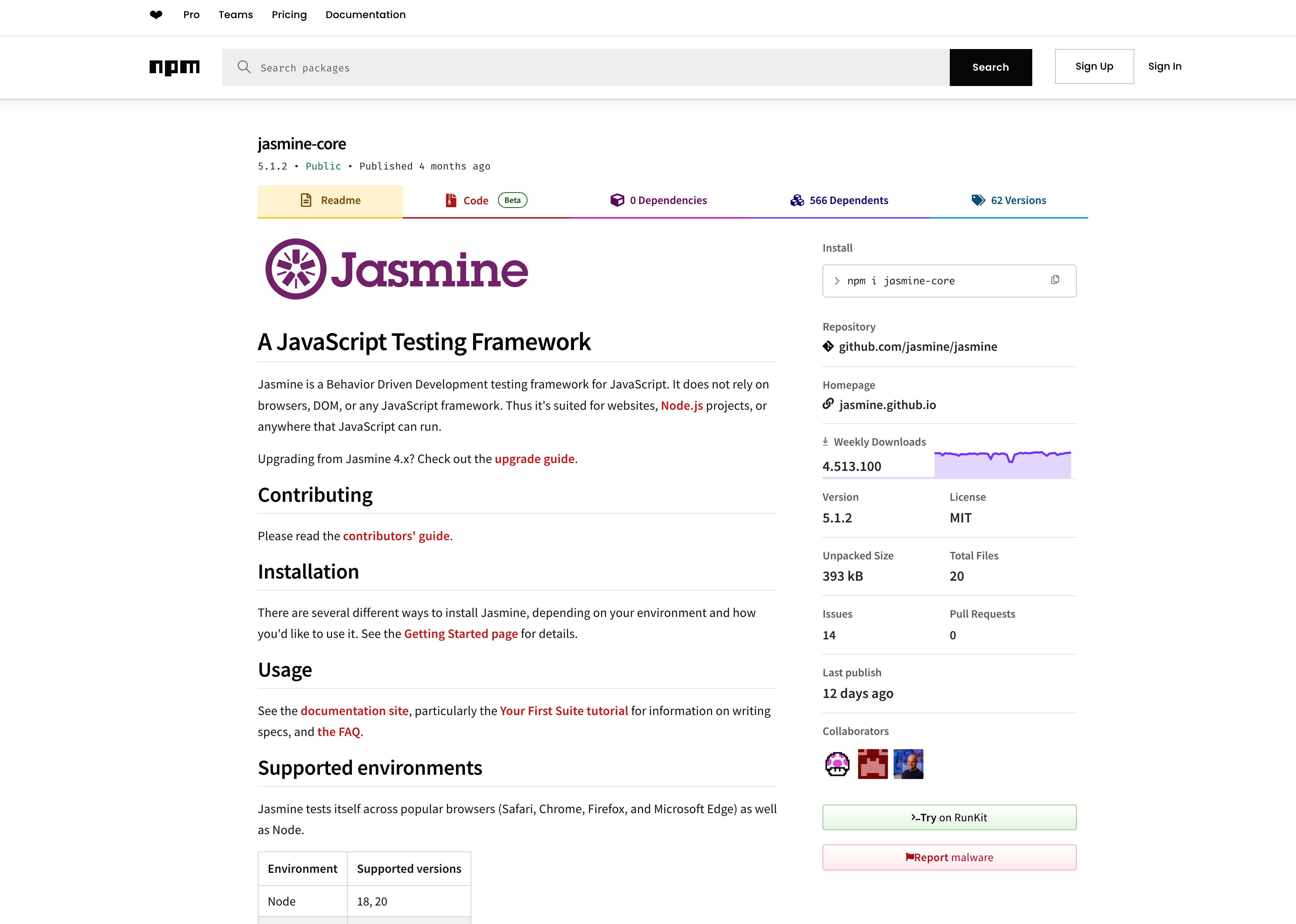
Task: Open the mushroom avatar collaborator profile
Action: click(x=837, y=764)
